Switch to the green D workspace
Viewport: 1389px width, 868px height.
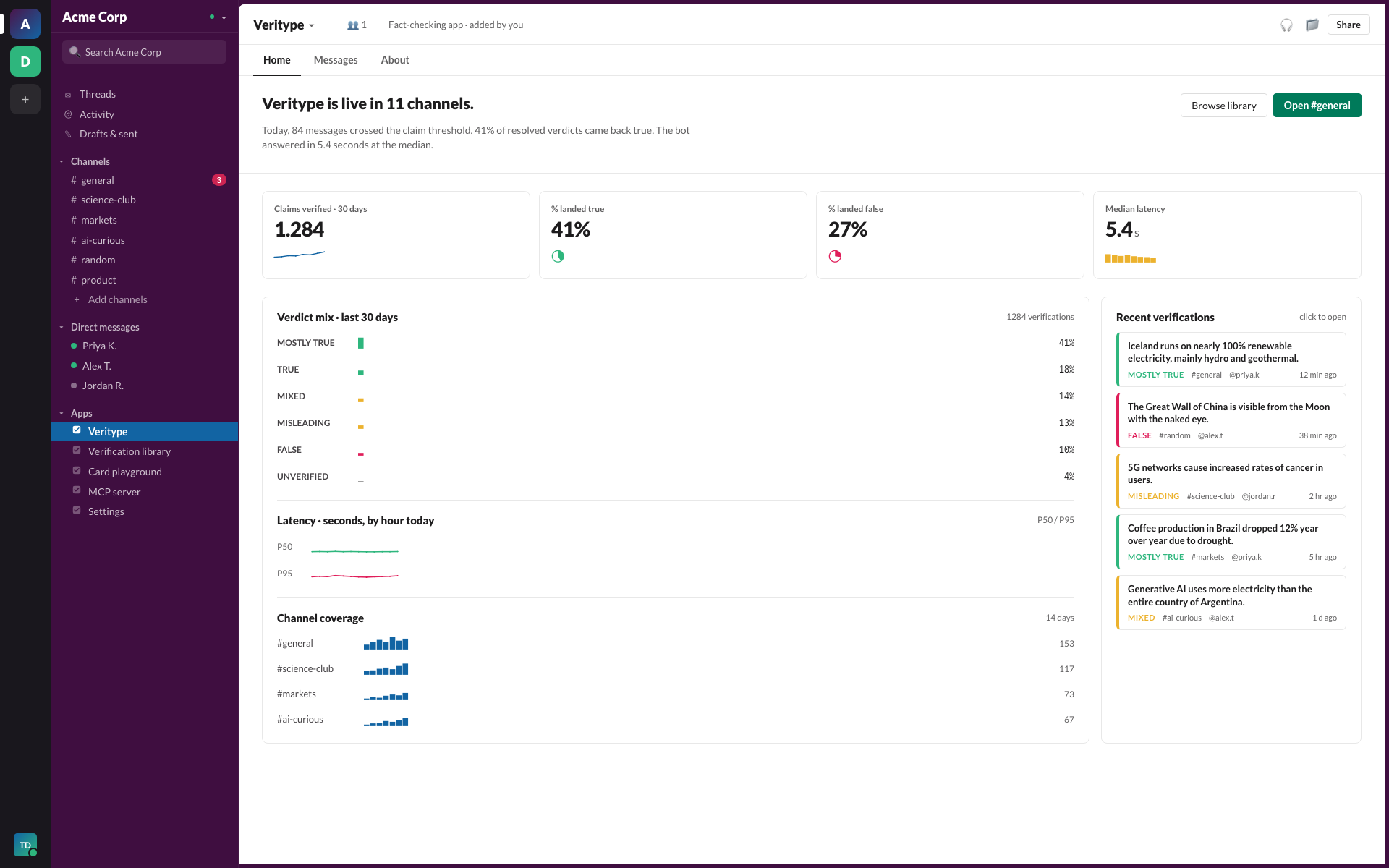(x=25, y=61)
